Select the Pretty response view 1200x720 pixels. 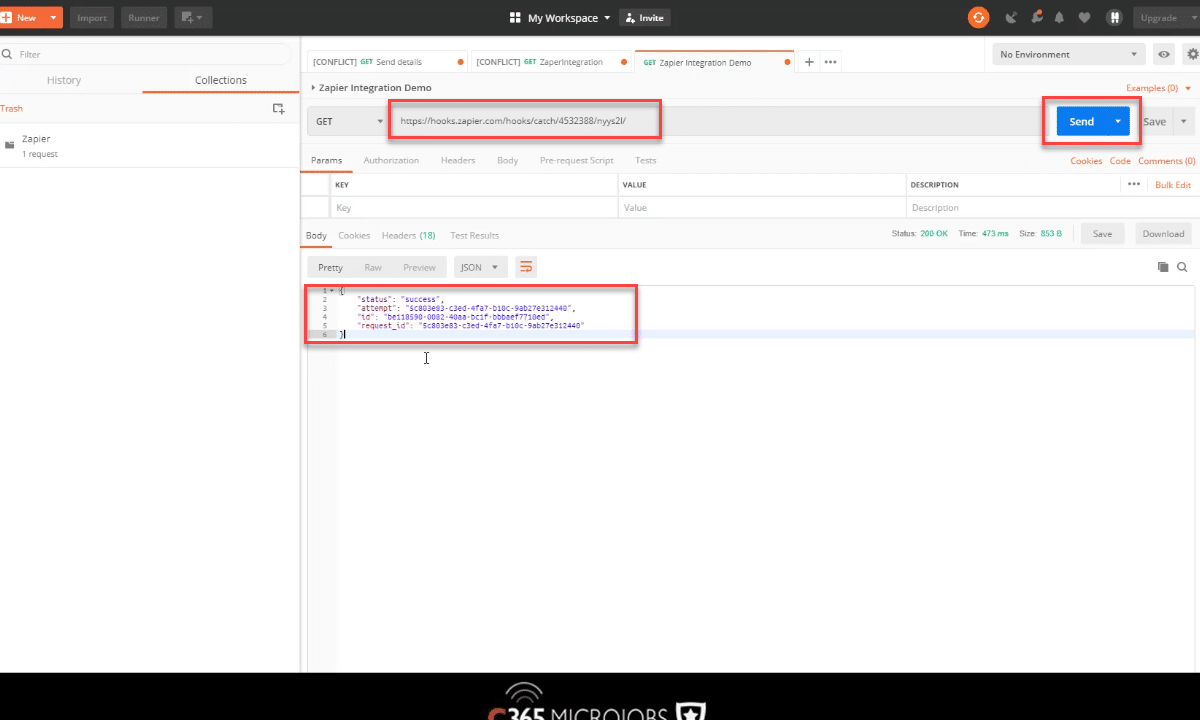click(330, 267)
